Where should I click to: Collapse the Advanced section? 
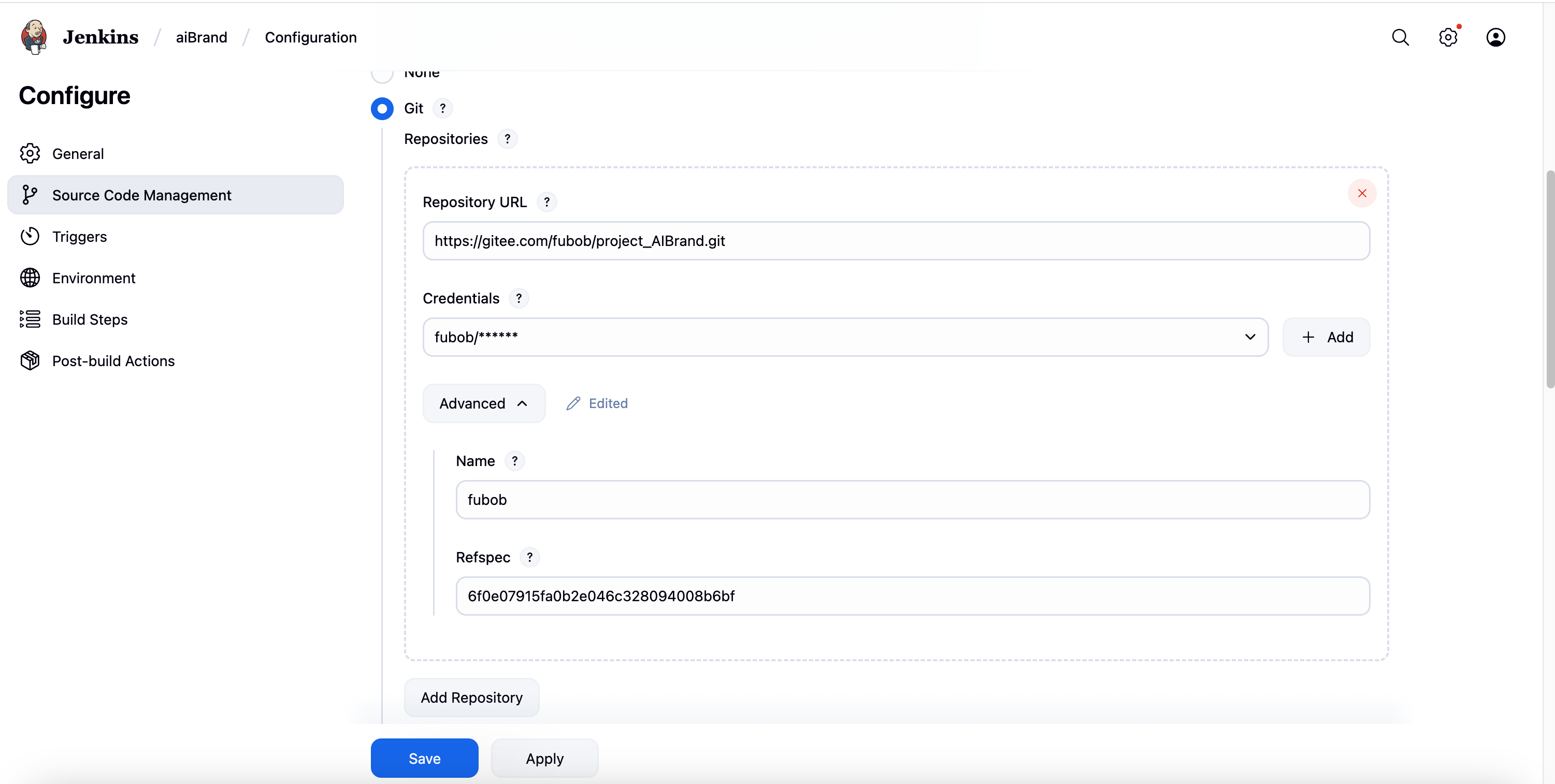click(483, 403)
